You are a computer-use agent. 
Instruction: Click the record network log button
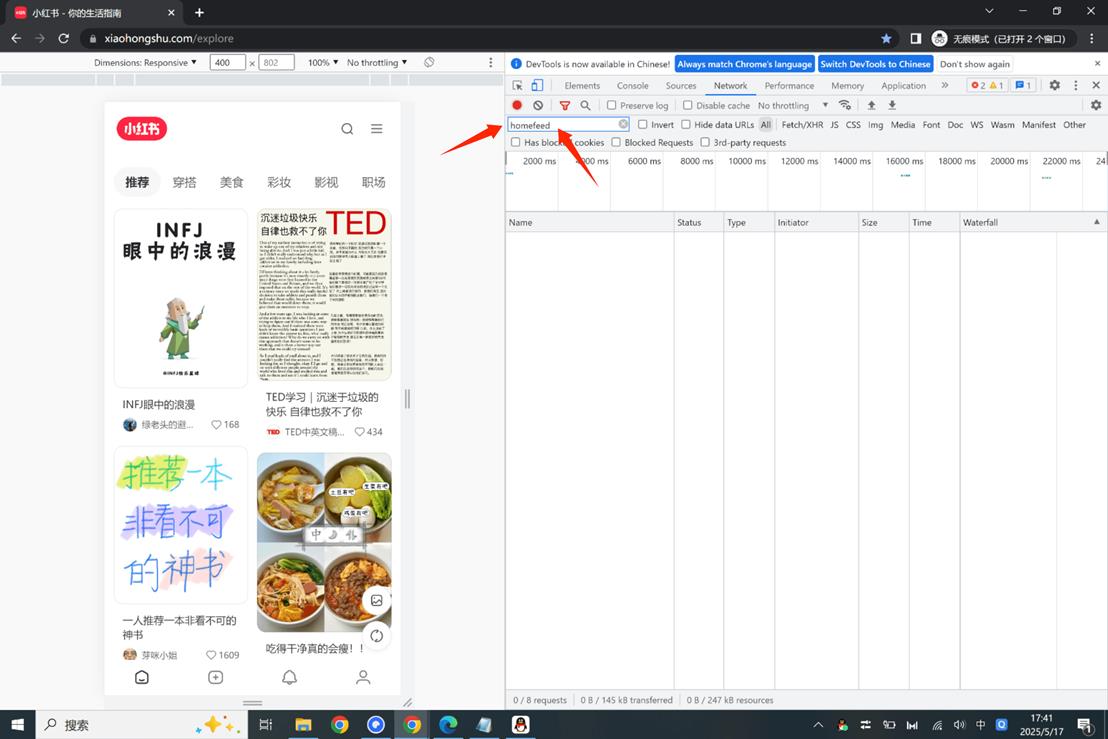coord(517,105)
